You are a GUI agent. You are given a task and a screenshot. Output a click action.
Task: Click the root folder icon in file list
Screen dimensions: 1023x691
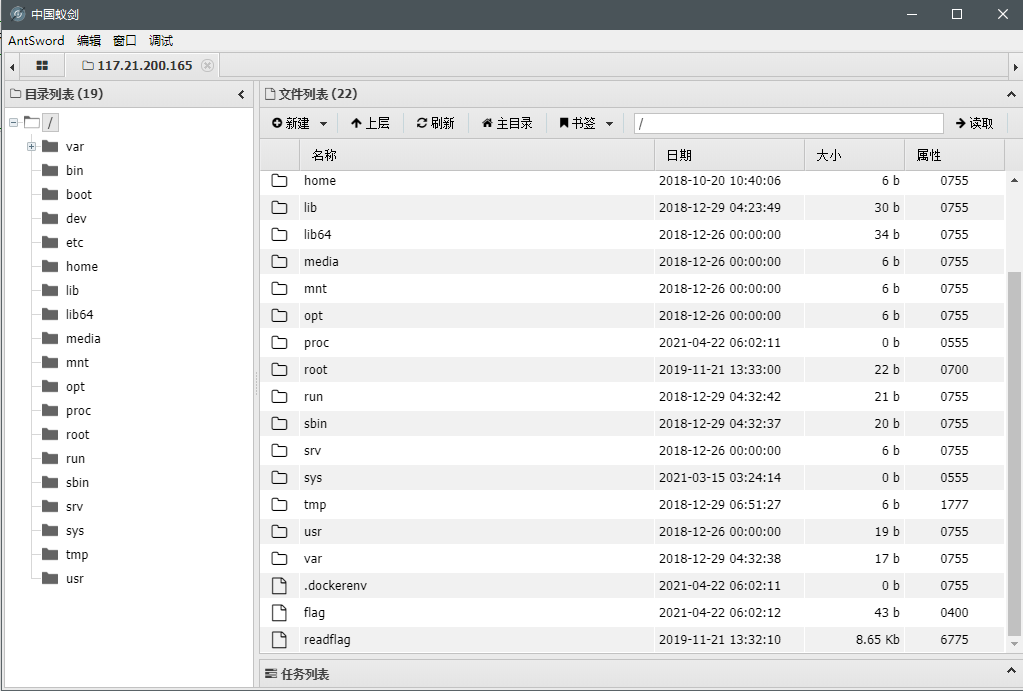280,370
